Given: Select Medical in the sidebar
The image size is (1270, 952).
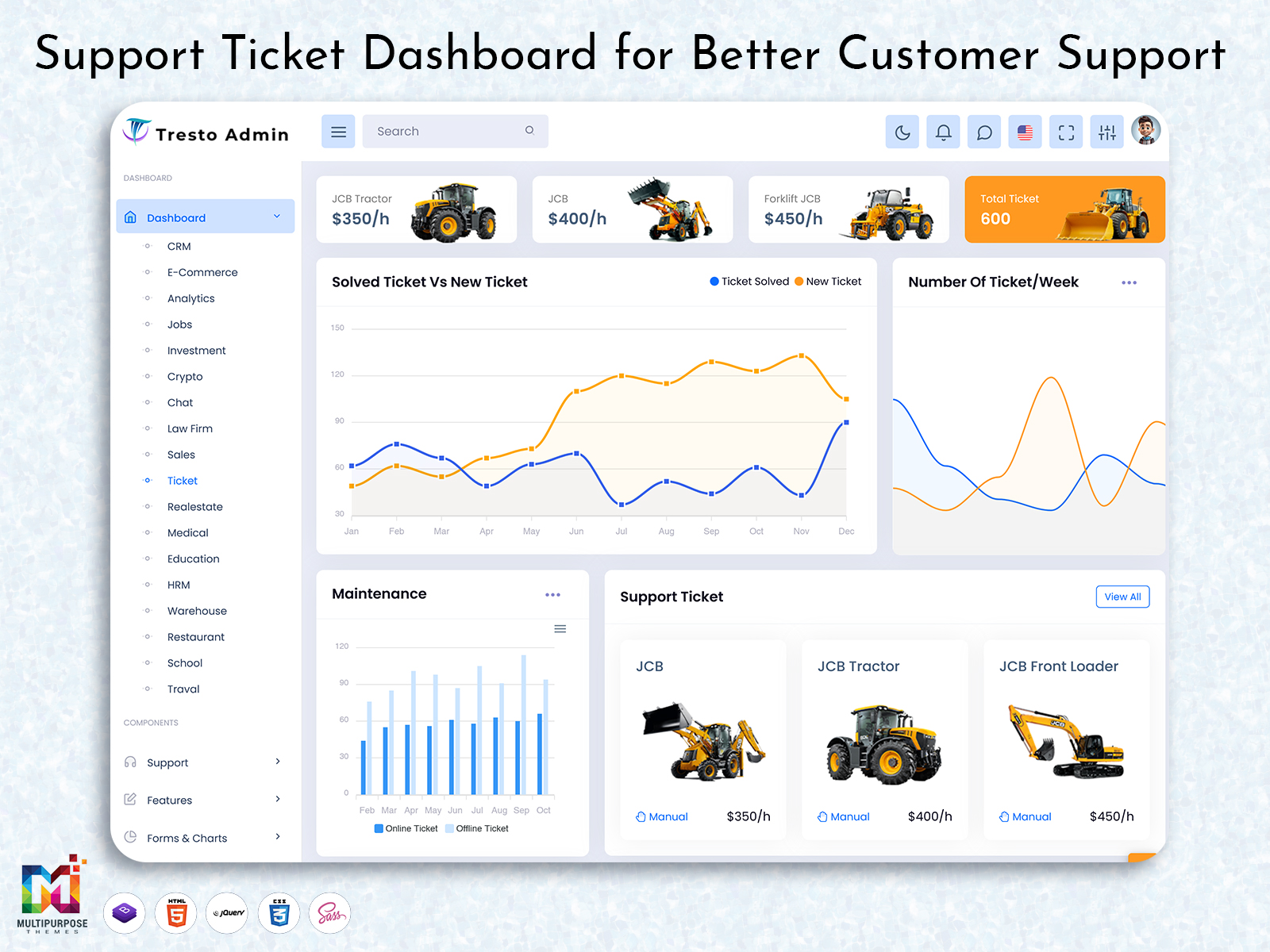Looking at the screenshot, I should (188, 533).
